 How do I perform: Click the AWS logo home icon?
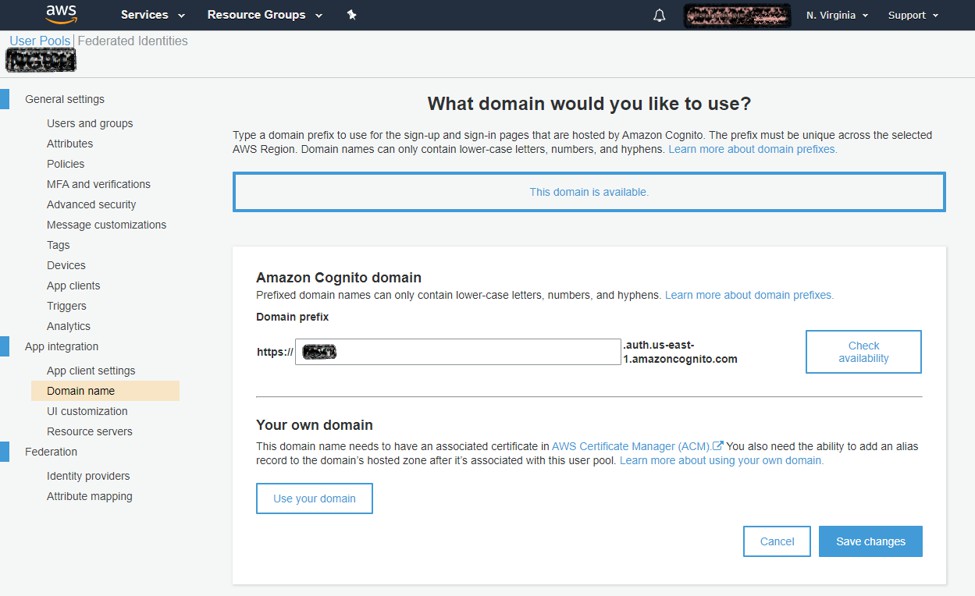[61, 15]
